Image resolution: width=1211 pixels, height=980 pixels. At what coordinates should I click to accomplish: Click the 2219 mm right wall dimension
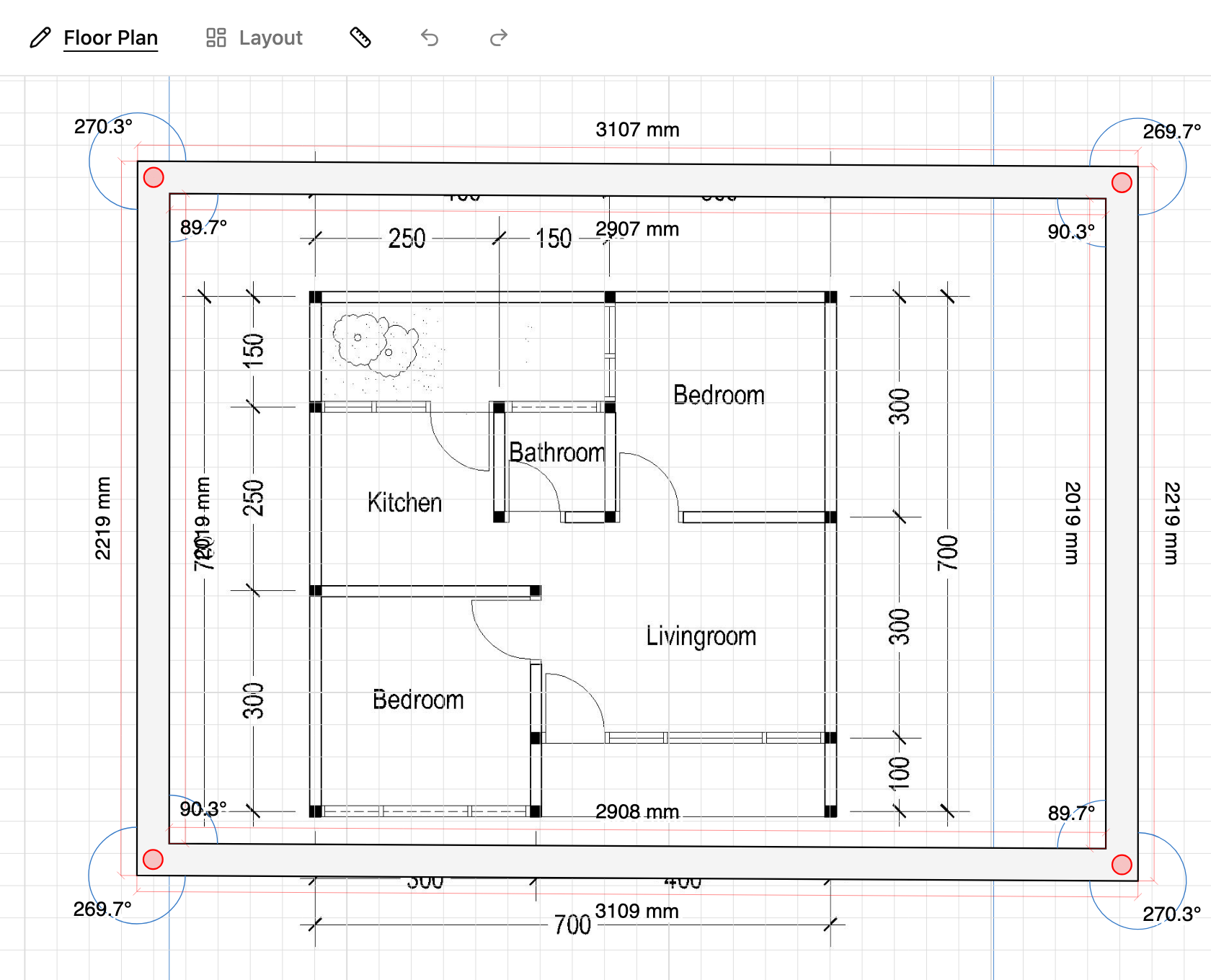pos(1171,522)
